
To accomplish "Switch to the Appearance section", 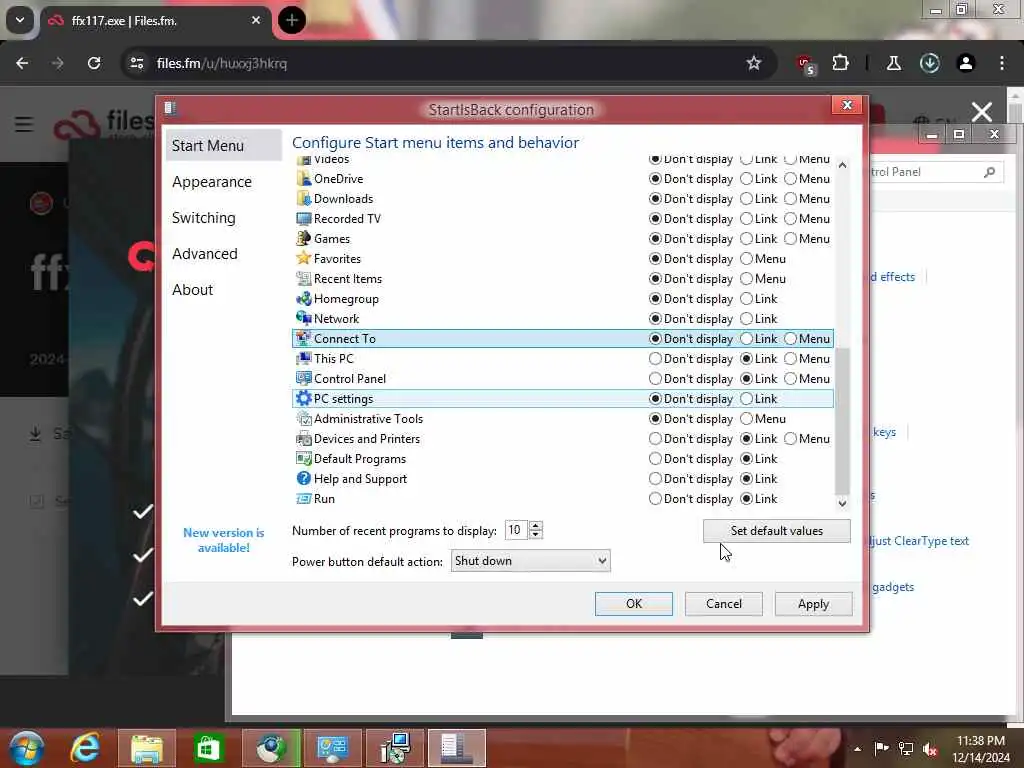I will pos(212,182).
